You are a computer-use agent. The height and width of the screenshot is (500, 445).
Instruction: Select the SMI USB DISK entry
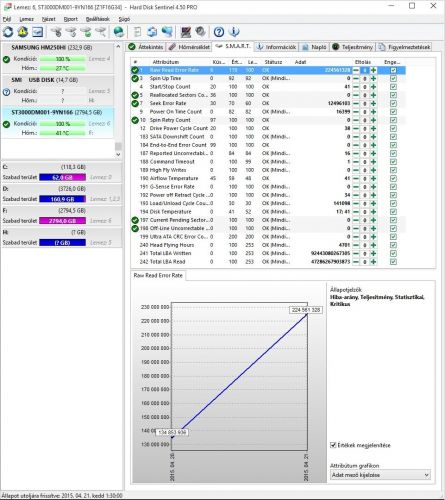(x=57, y=90)
